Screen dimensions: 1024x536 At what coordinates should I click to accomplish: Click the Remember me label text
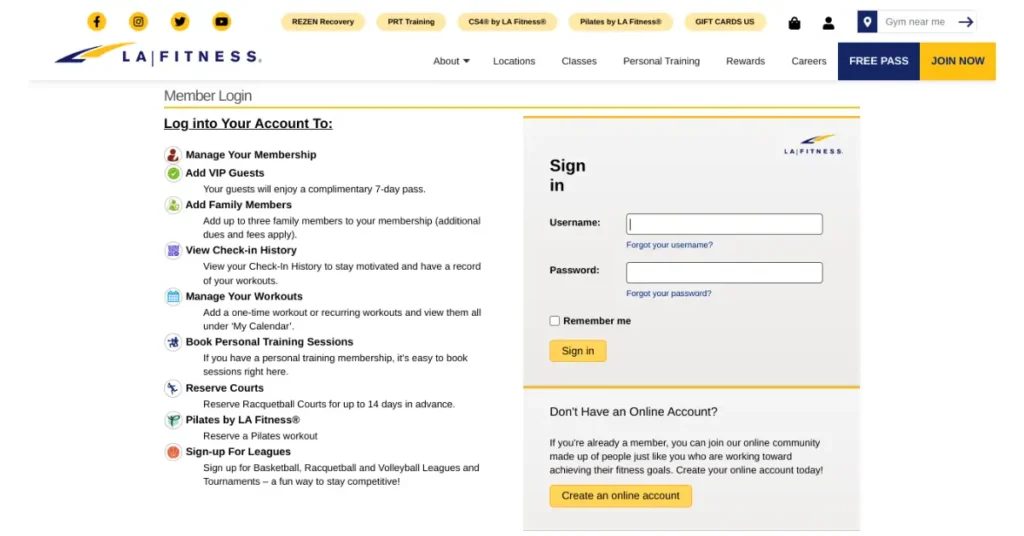(597, 321)
